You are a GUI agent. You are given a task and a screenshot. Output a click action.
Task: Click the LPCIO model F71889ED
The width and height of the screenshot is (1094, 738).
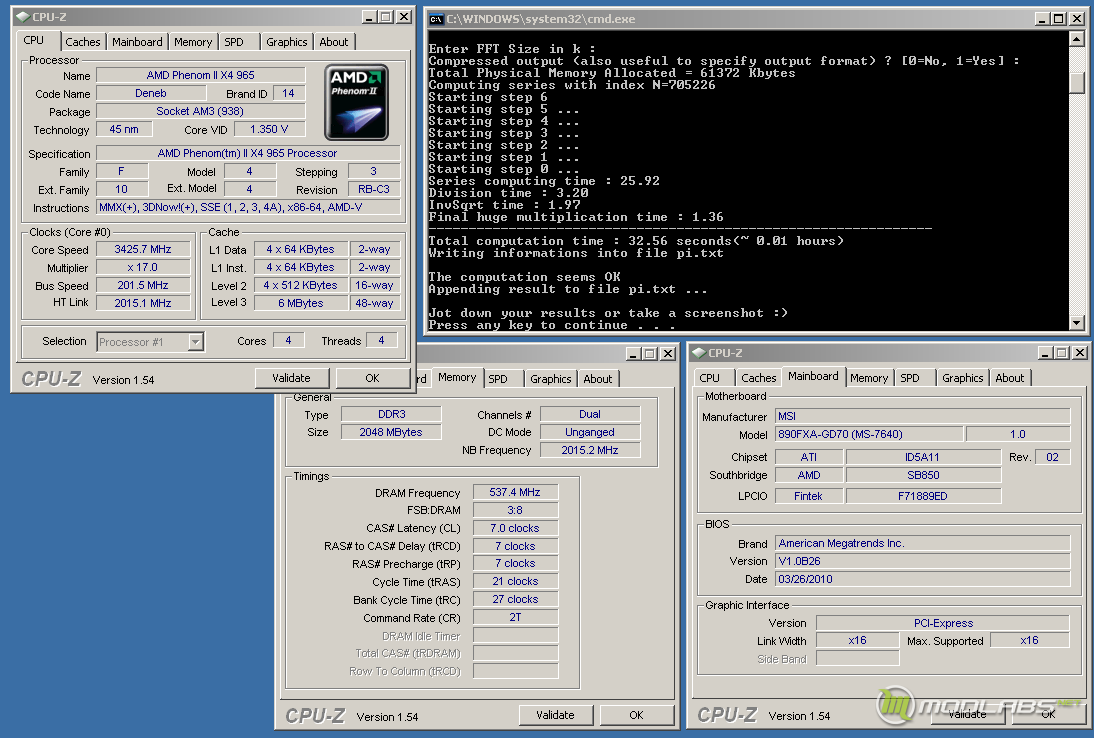point(923,496)
